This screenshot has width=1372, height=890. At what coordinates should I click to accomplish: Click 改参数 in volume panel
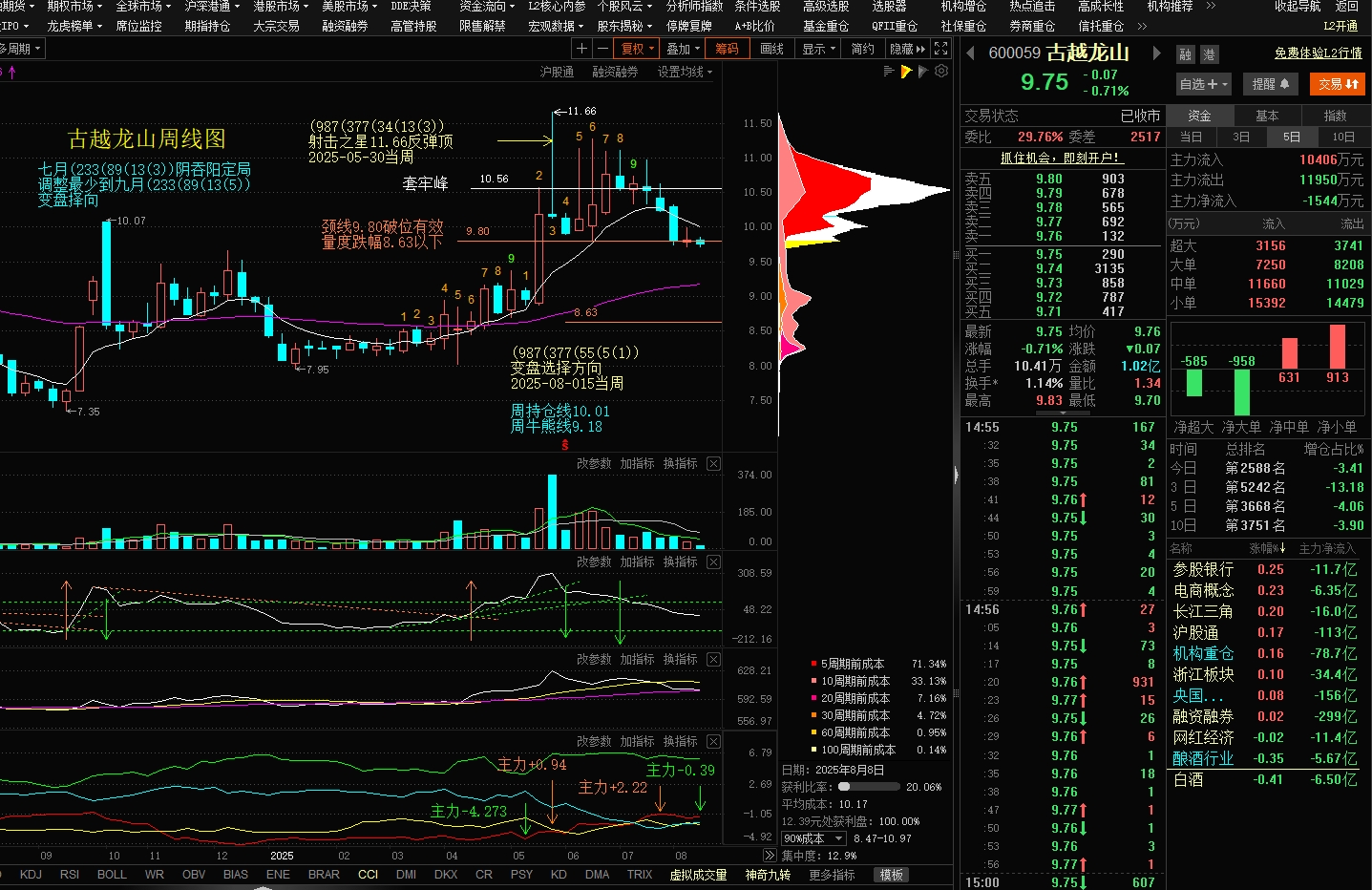[594, 463]
